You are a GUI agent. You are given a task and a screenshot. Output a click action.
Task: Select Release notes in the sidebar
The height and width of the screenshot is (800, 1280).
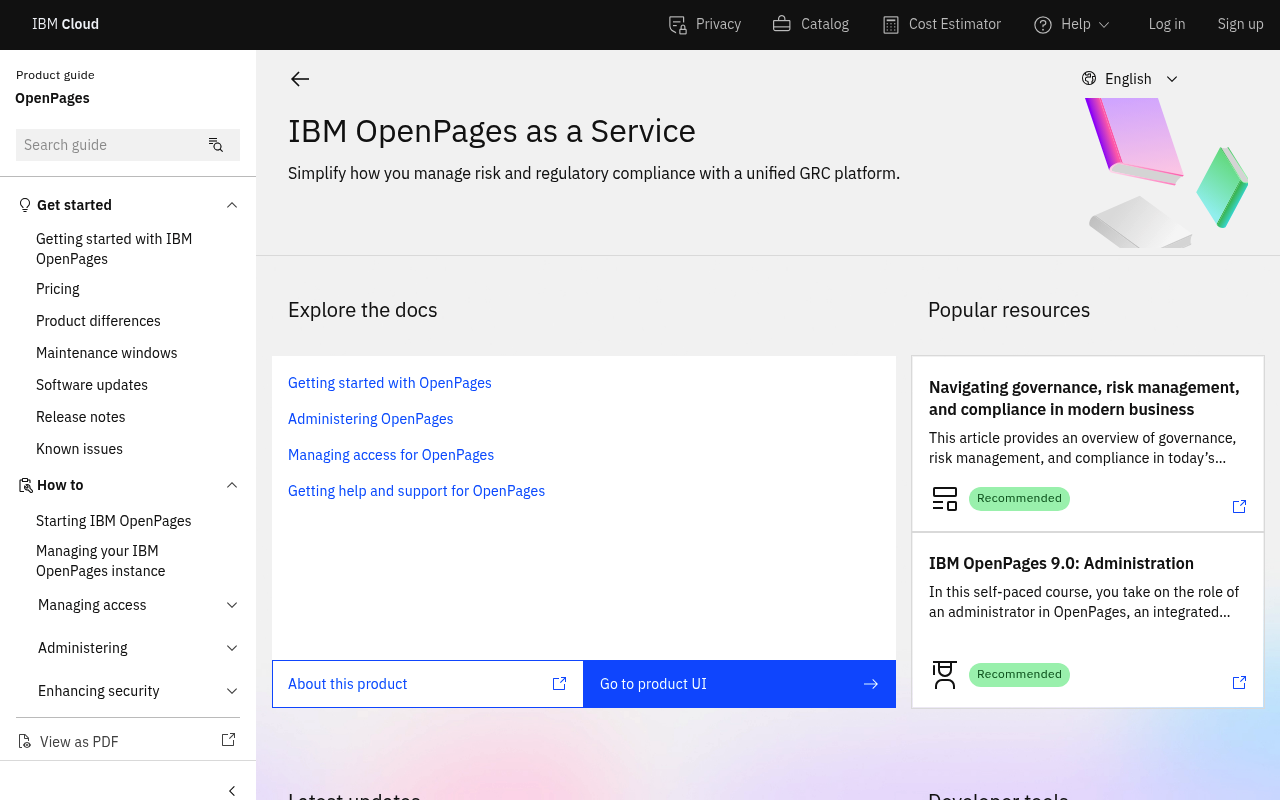tap(81, 417)
